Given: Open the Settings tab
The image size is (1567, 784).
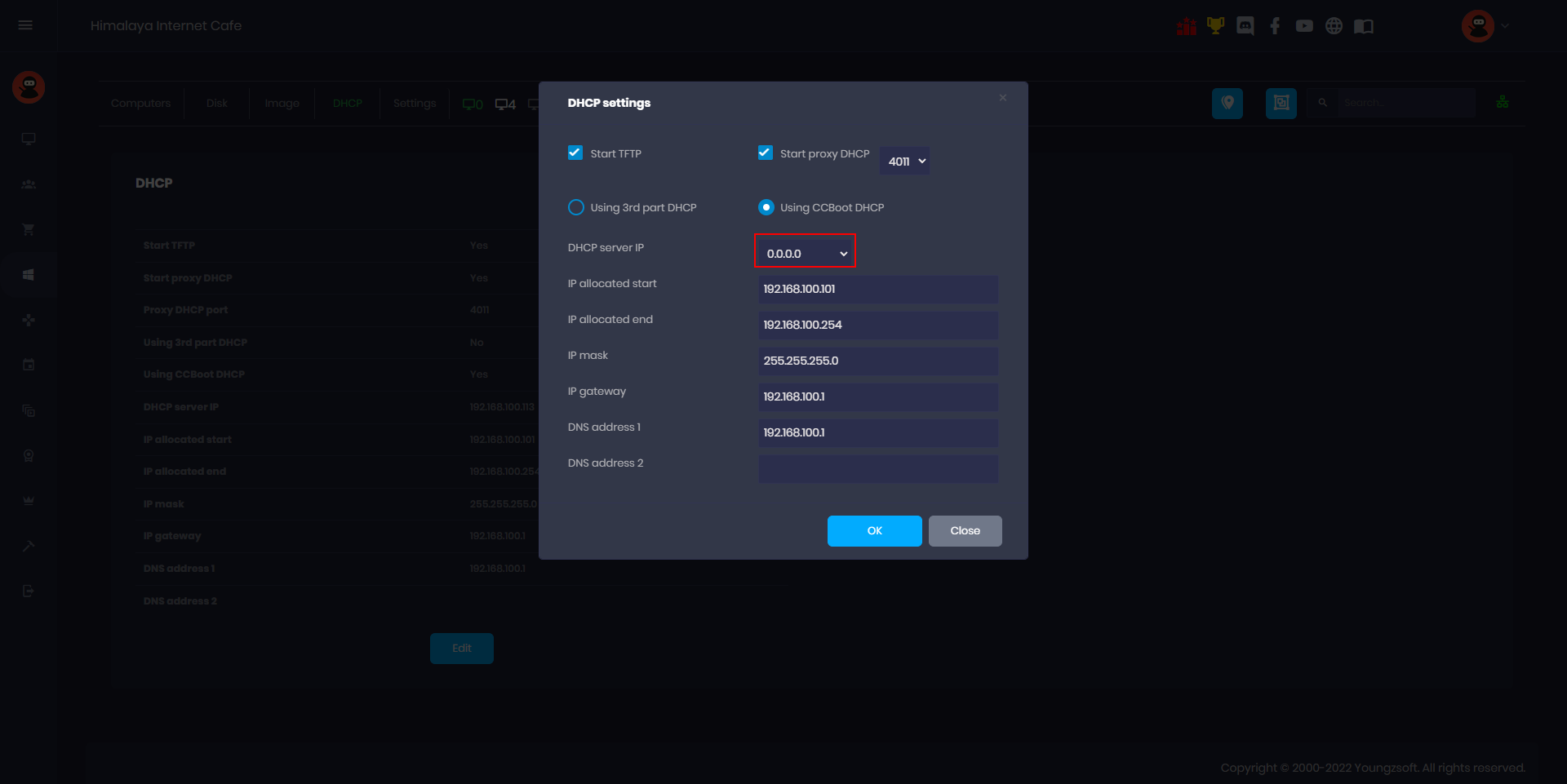Looking at the screenshot, I should 414,104.
